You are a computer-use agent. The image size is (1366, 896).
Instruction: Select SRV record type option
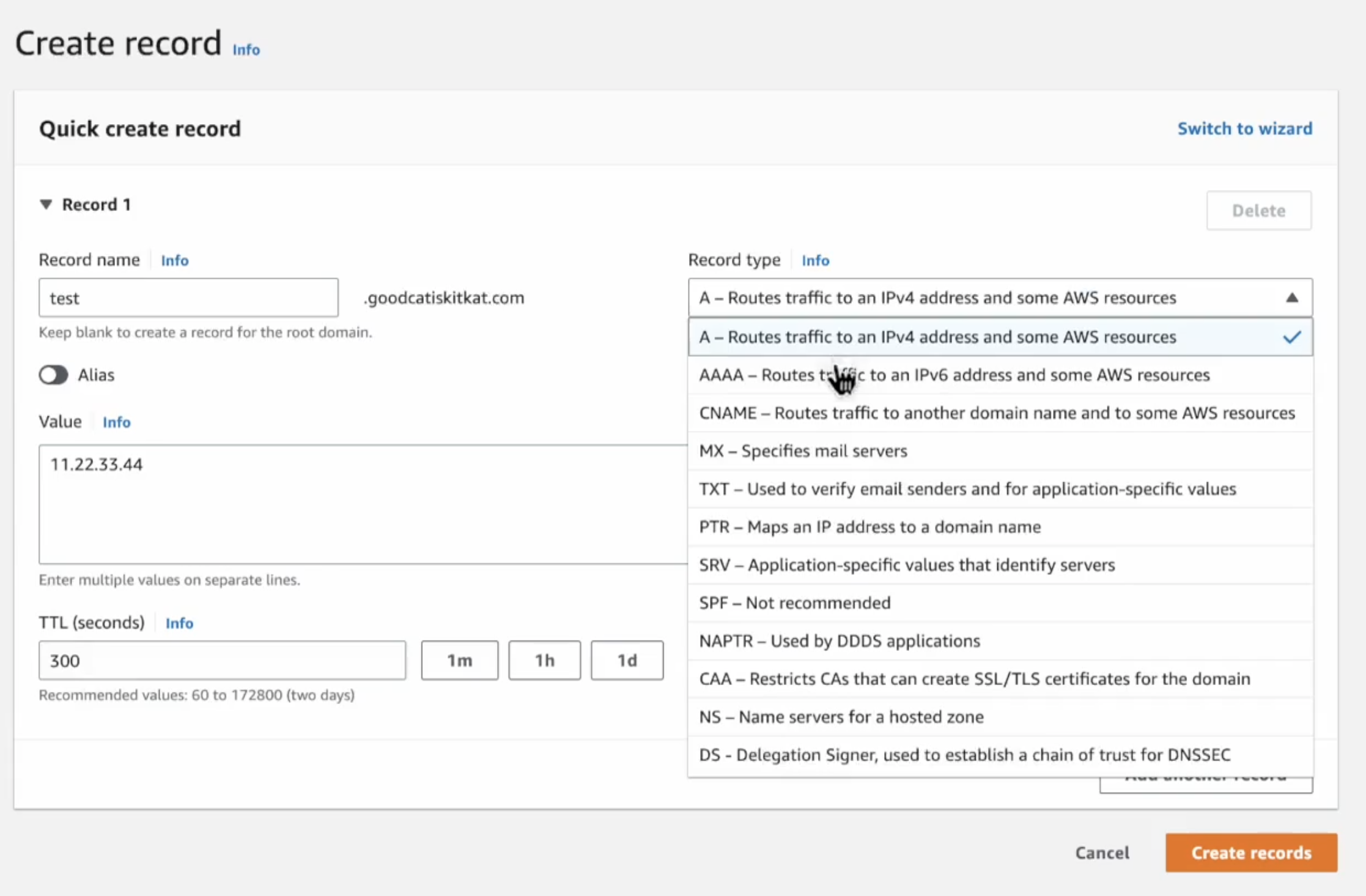pos(907,565)
